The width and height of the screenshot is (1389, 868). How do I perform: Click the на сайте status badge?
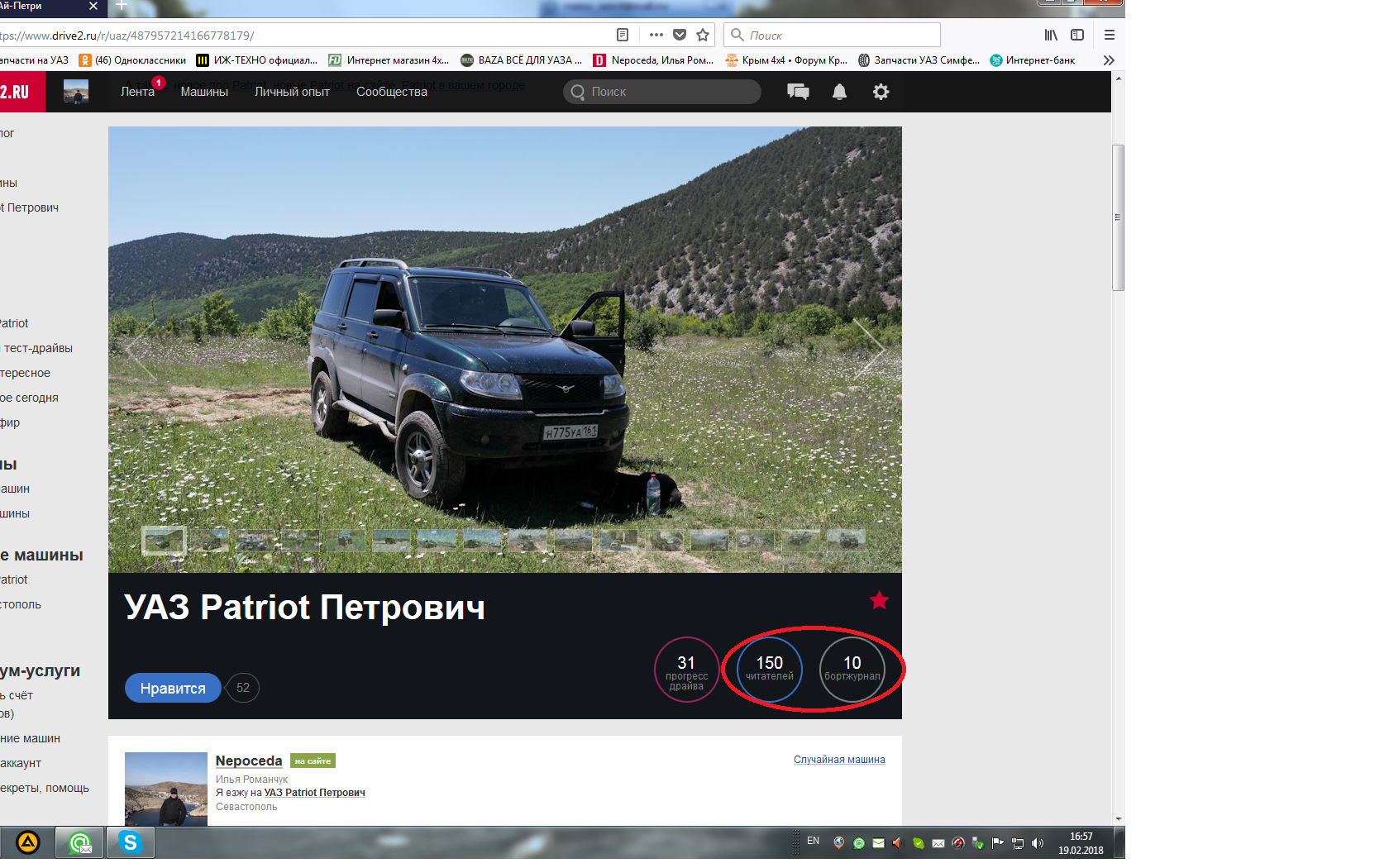click(313, 761)
